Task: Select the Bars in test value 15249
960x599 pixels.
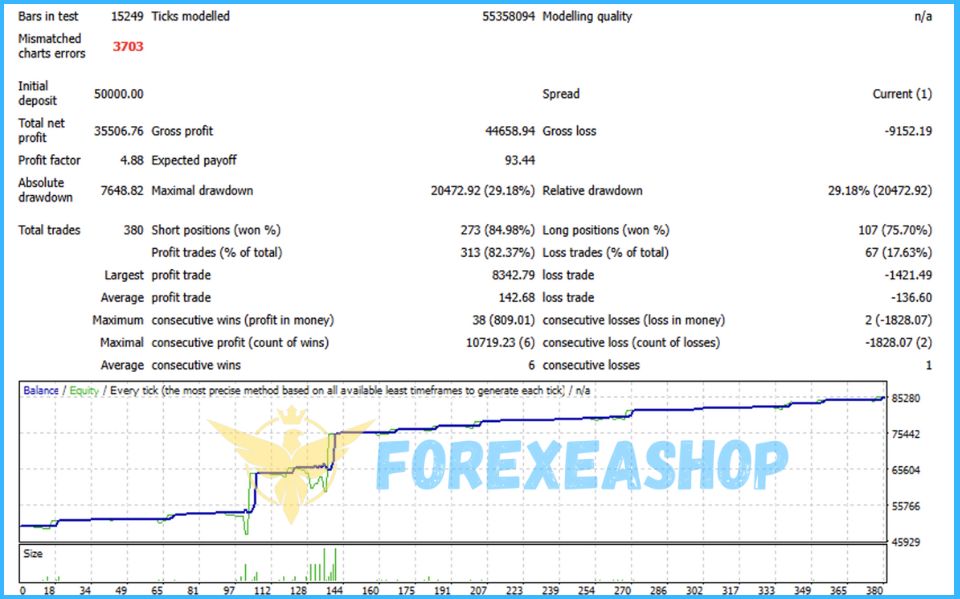Action: click(127, 17)
